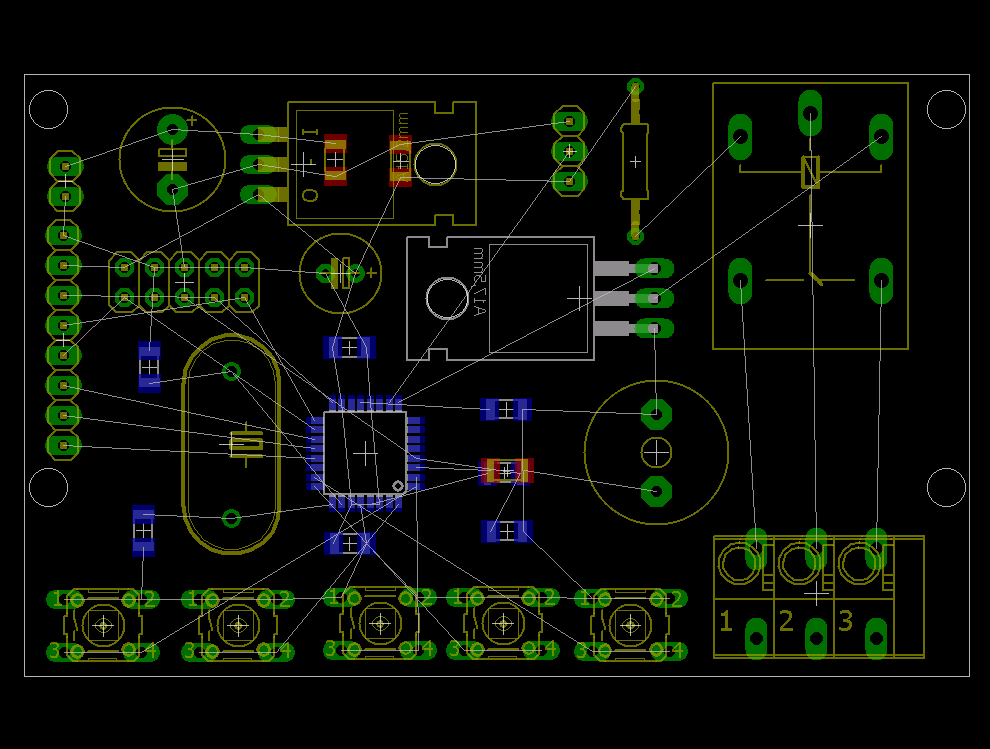Image resolution: width=990 pixels, height=749 pixels.
Task: Click the third screw circle of the terminal block
Action: (x=859, y=562)
